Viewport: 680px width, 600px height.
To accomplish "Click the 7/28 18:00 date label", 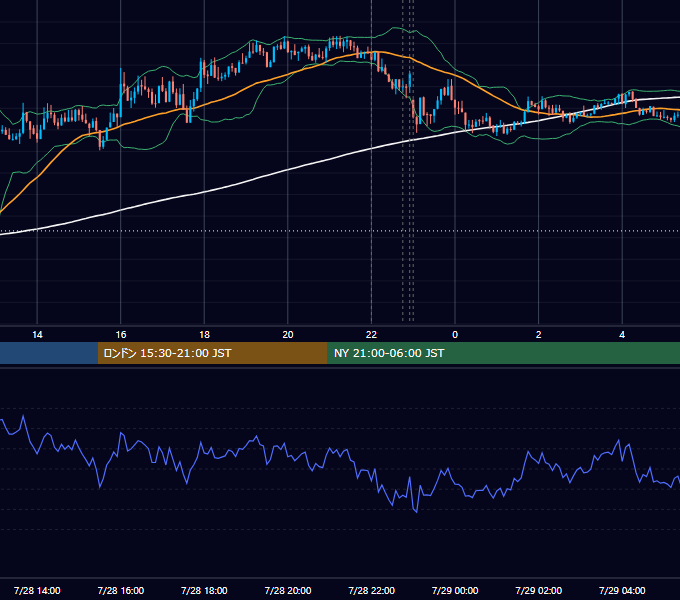I will tap(204, 590).
